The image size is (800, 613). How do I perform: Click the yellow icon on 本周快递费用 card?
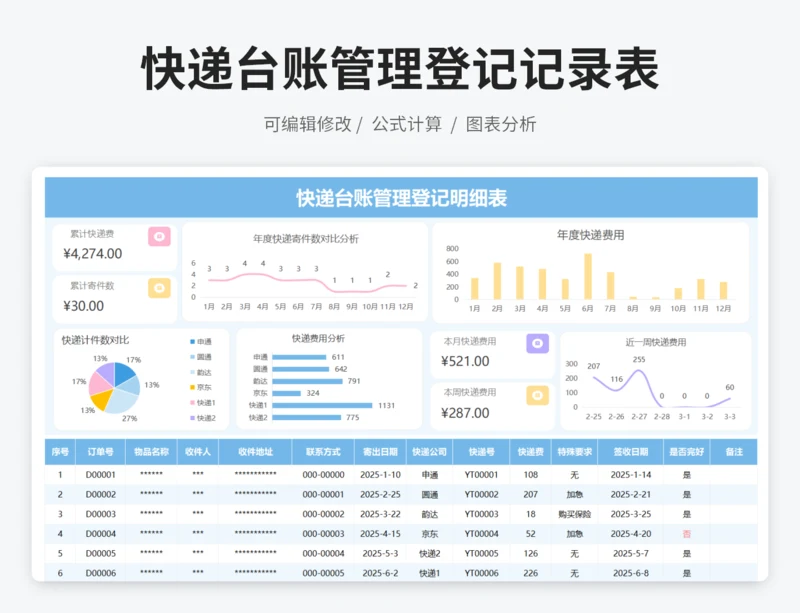[x=537, y=395]
